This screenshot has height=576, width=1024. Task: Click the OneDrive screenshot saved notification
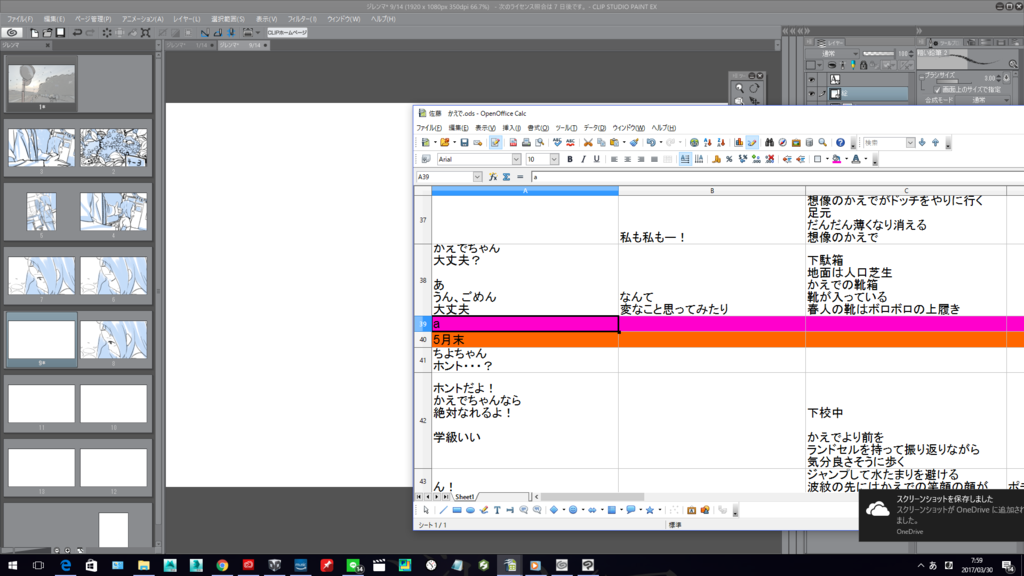941,515
